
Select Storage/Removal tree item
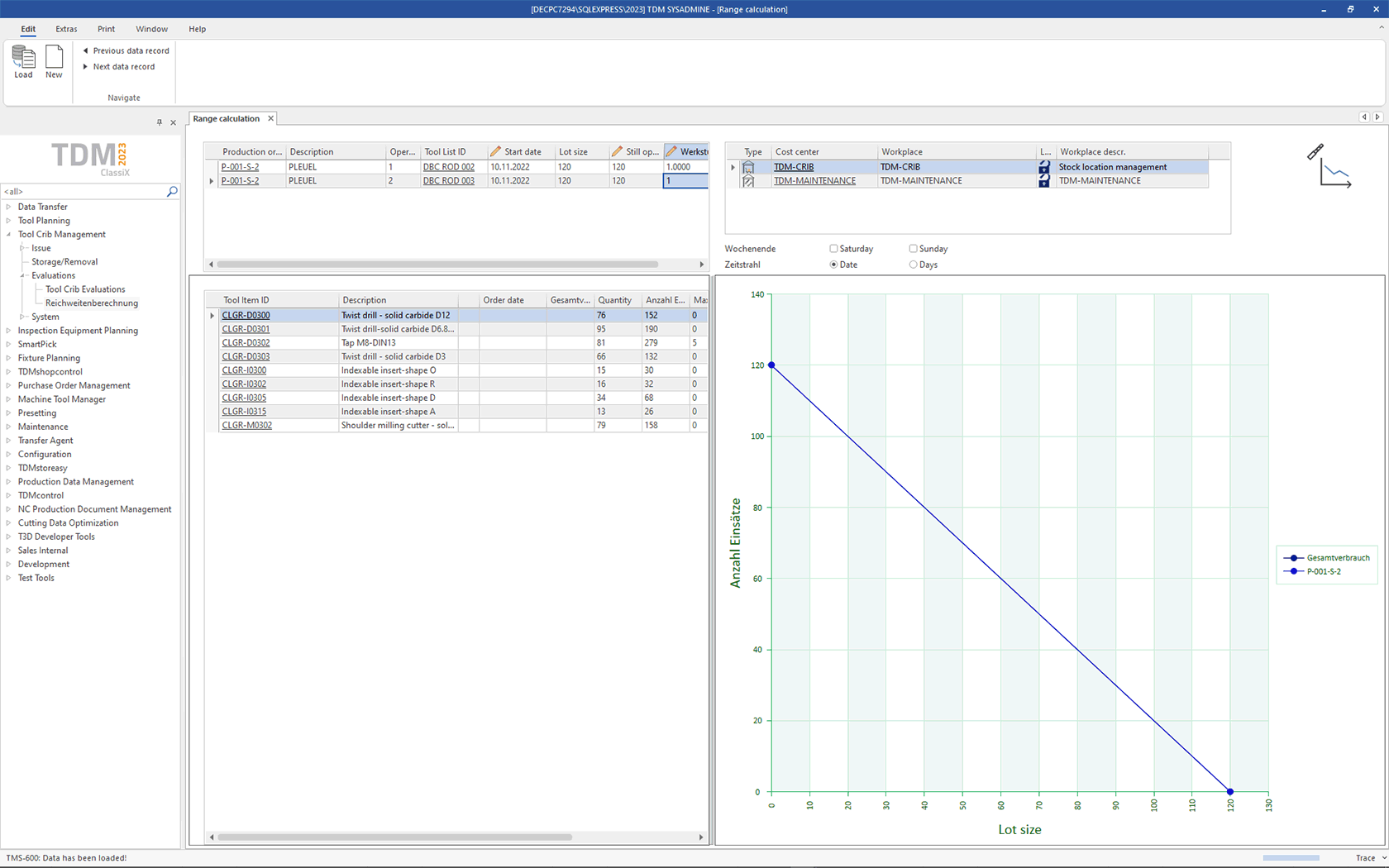[x=64, y=262]
